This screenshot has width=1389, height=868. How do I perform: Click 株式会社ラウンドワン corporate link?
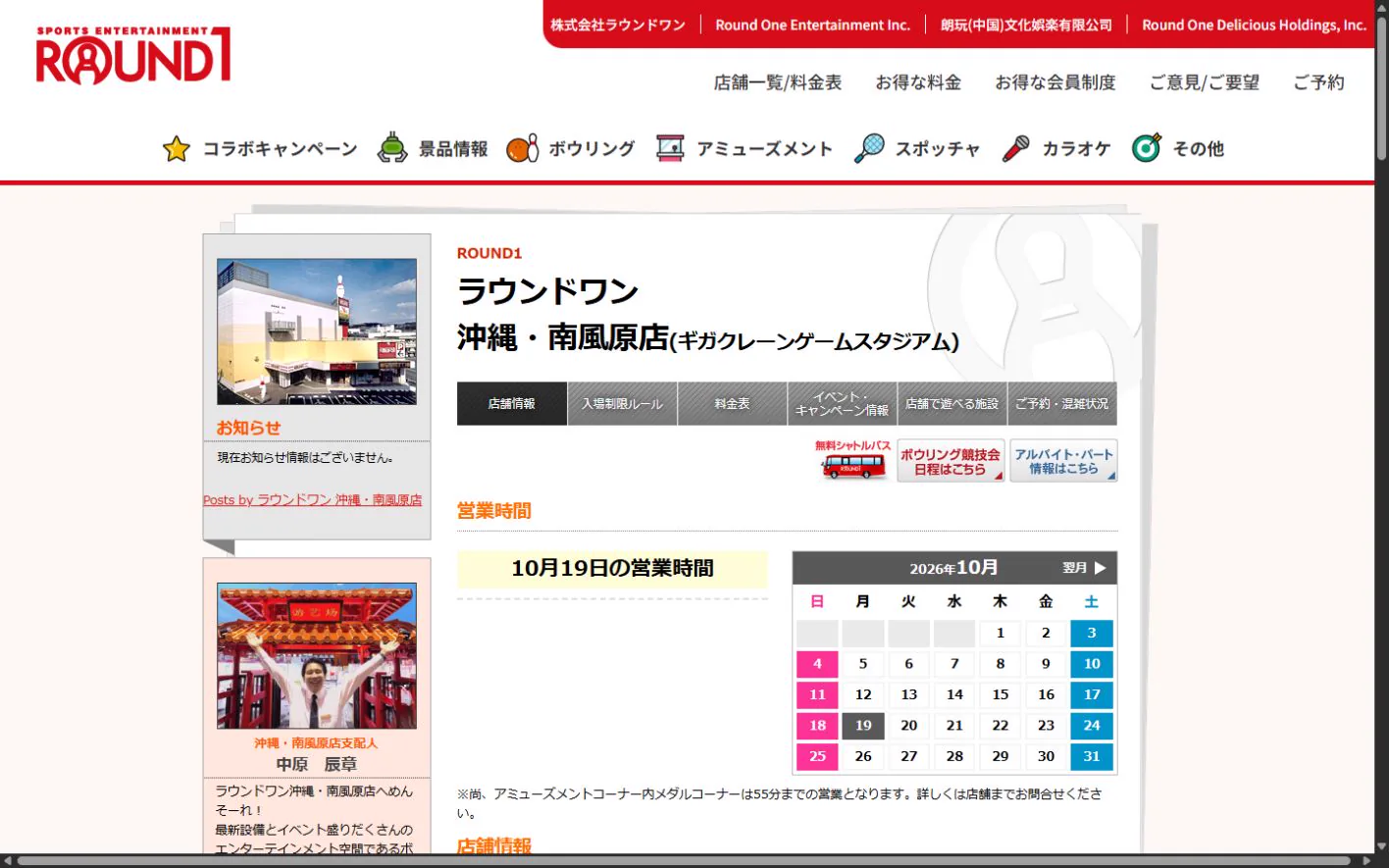(x=618, y=25)
